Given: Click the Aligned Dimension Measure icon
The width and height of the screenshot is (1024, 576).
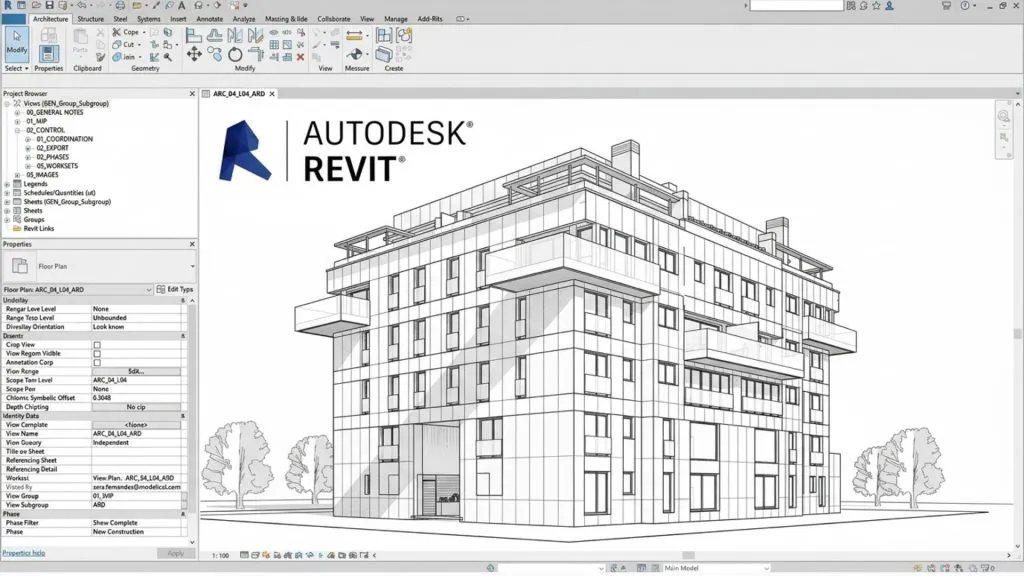Looking at the screenshot, I should pyautogui.click(x=354, y=35).
